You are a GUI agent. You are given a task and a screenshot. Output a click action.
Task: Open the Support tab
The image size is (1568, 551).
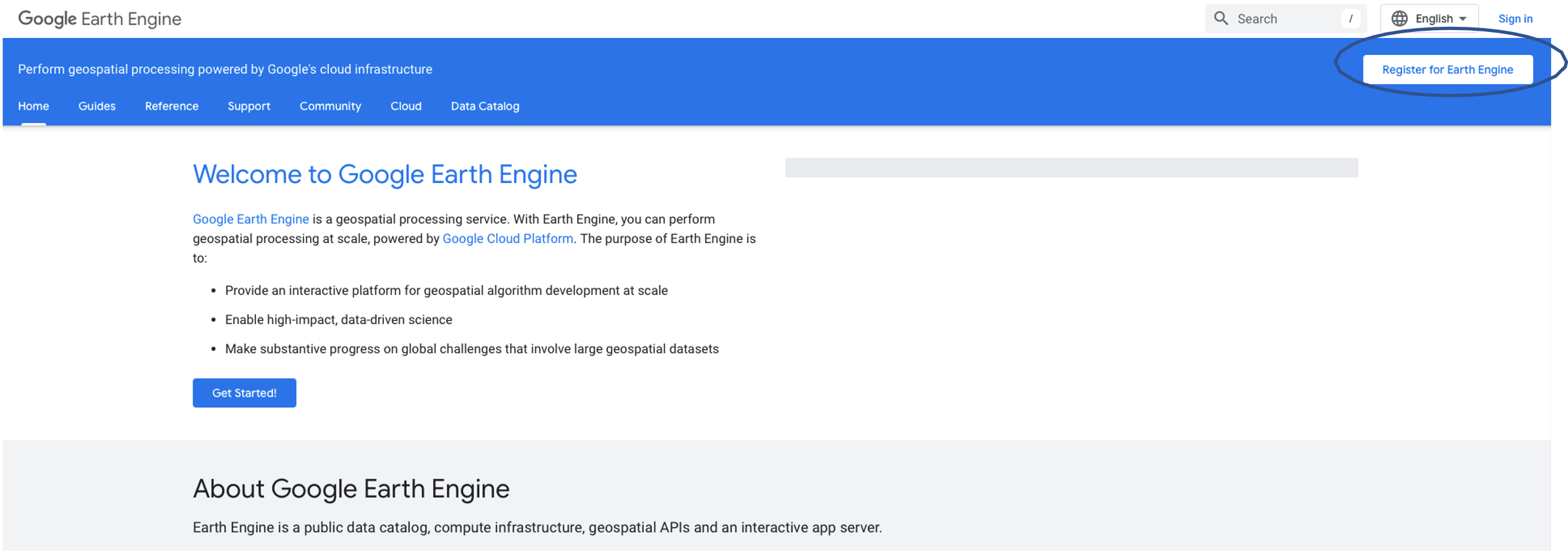(249, 106)
